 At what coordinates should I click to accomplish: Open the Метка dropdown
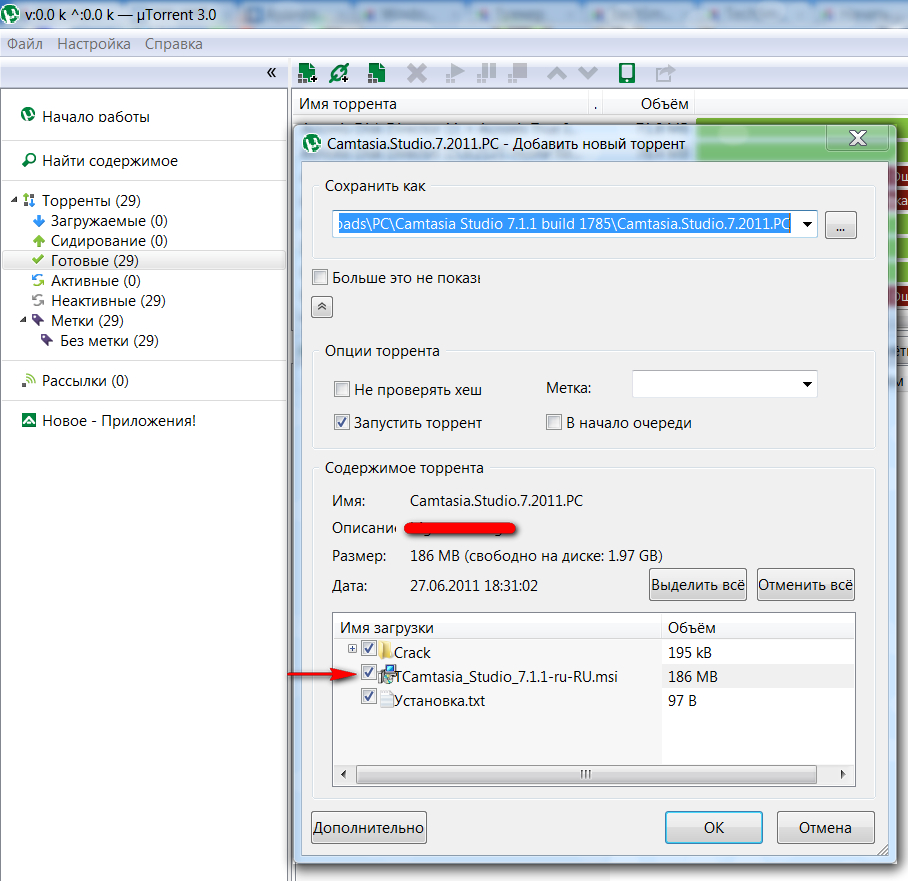coord(724,384)
